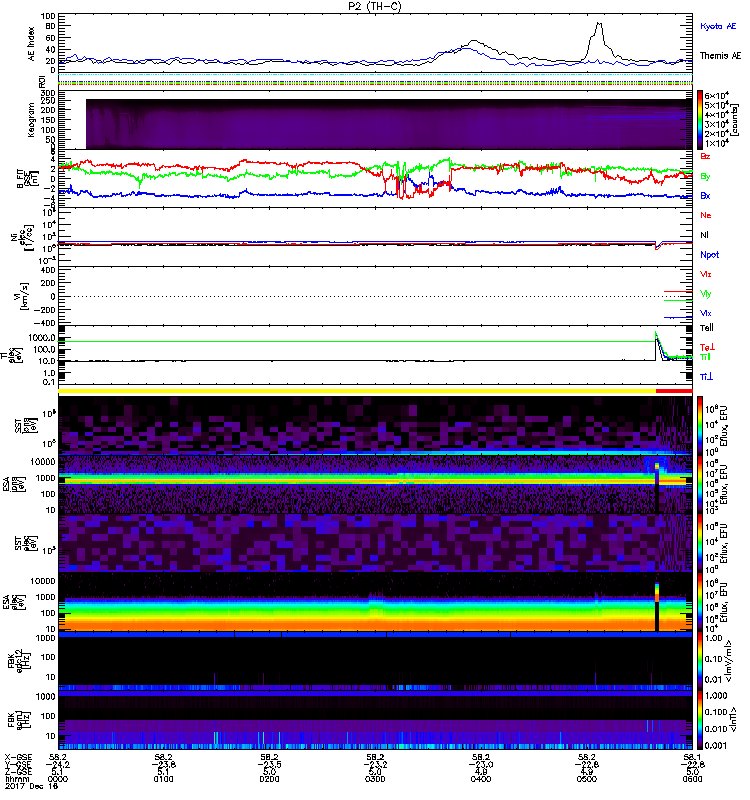Click the SST electron Eflux color bar
750x800 pixels.
pyautogui.click(x=700, y=543)
